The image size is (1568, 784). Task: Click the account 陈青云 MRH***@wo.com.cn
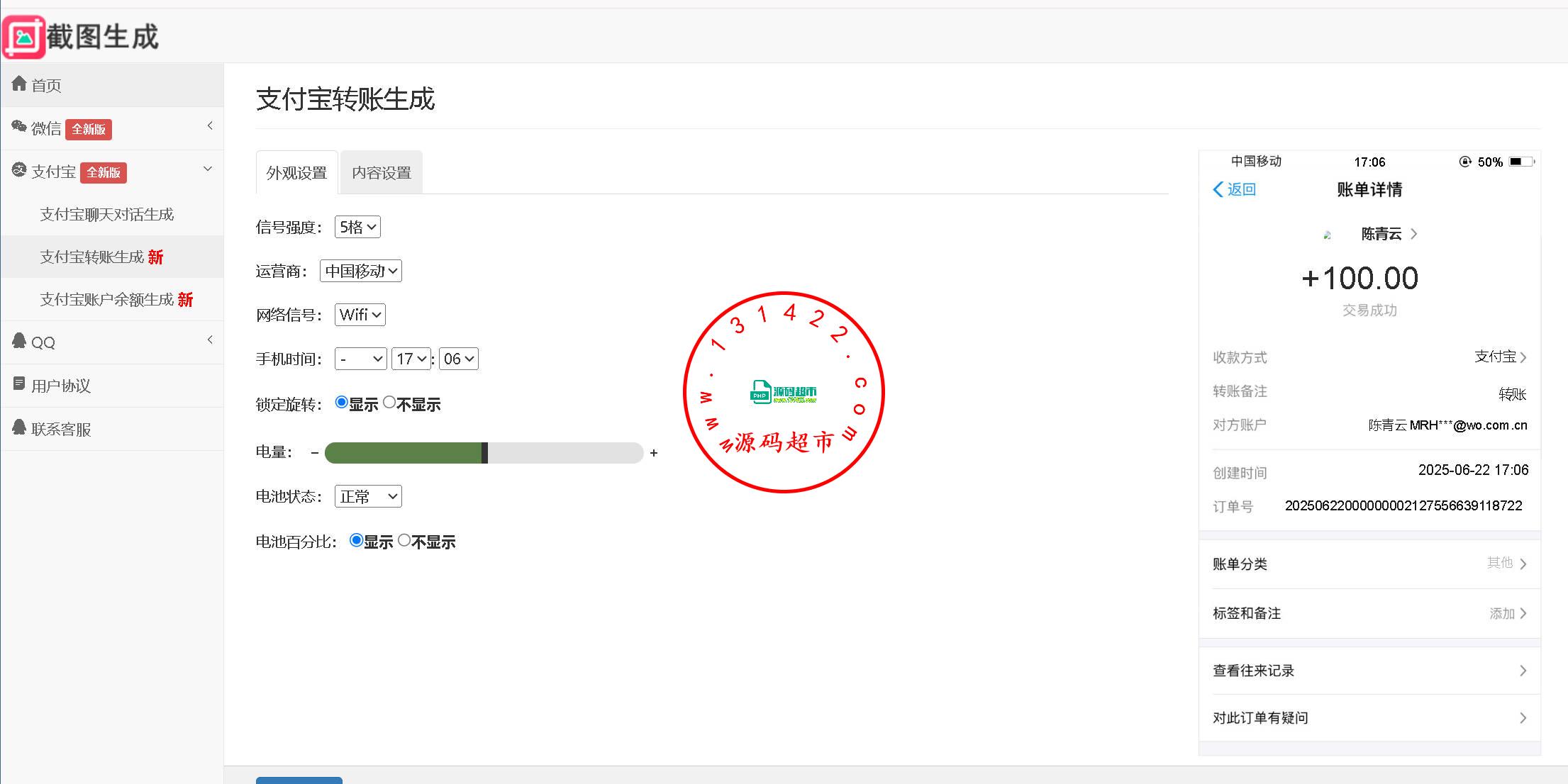click(1447, 425)
